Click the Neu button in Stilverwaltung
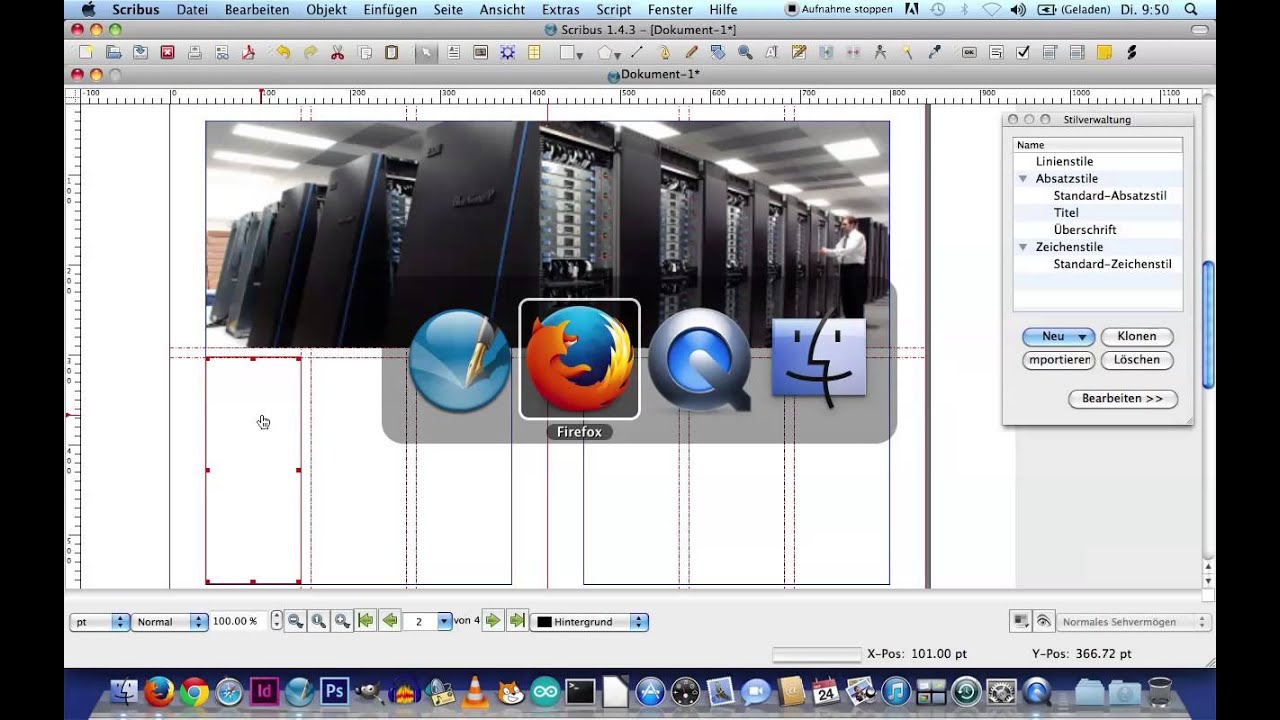This screenshot has height=720, width=1280. [x=1059, y=337]
